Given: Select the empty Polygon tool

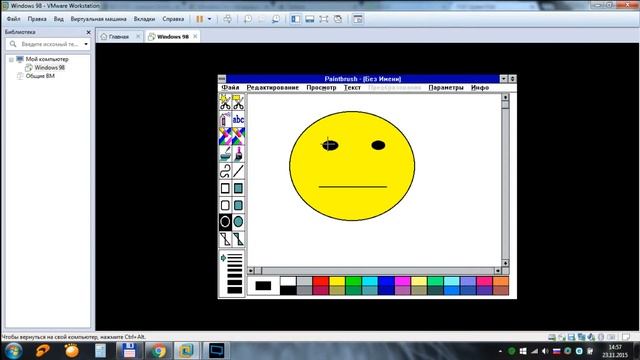Looking at the screenshot, I should point(225,239).
